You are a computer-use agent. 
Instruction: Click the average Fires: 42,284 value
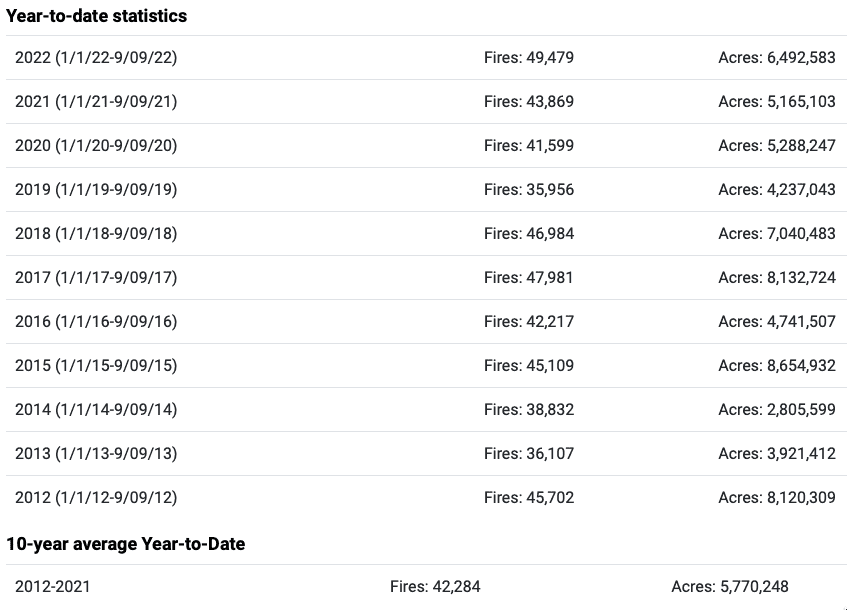click(x=435, y=586)
